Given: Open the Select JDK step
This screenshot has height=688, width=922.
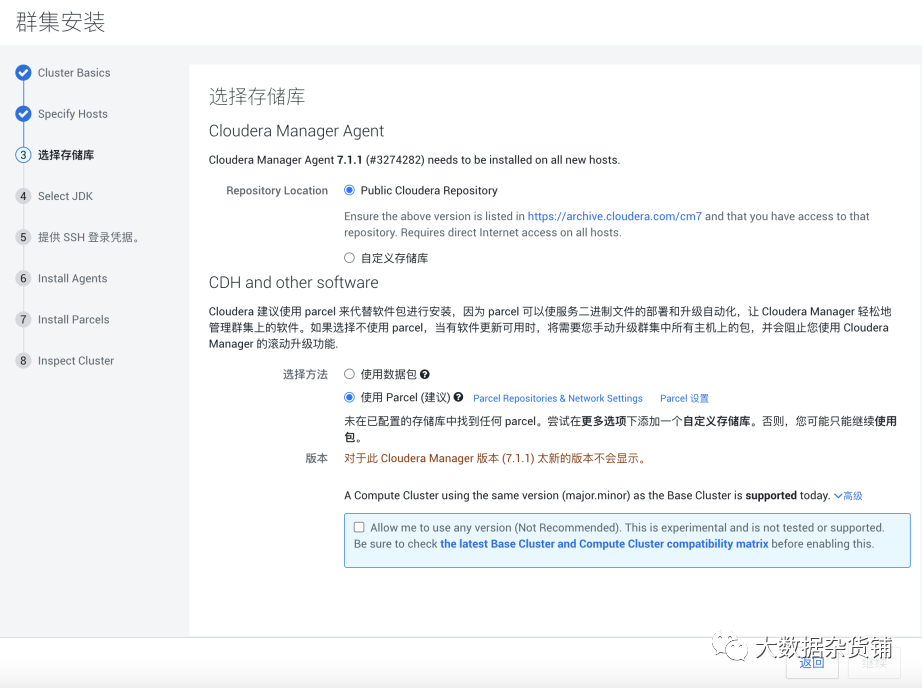Looking at the screenshot, I should click(x=65, y=196).
